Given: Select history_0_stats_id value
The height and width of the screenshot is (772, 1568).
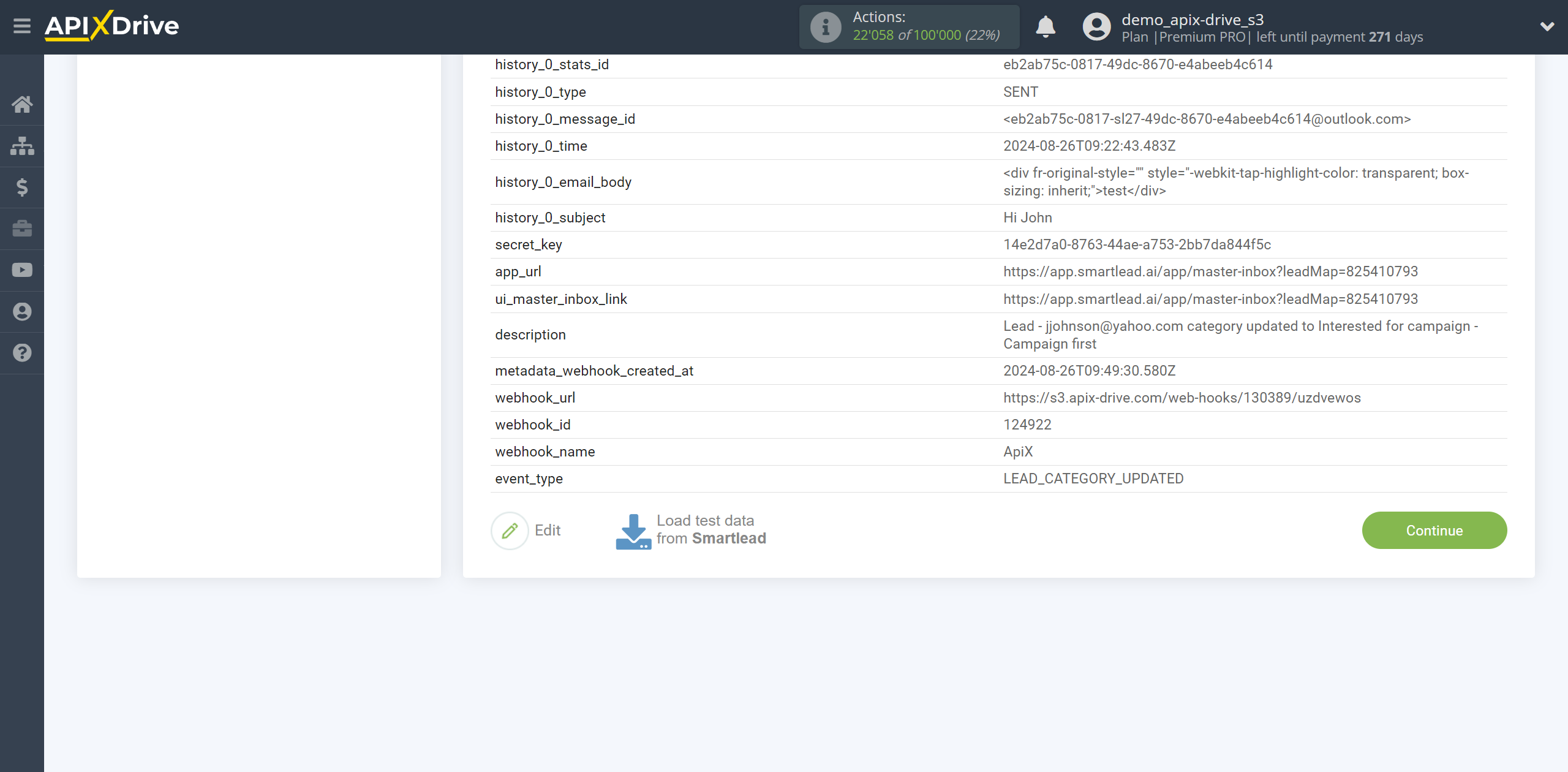Looking at the screenshot, I should tap(1137, 65).
